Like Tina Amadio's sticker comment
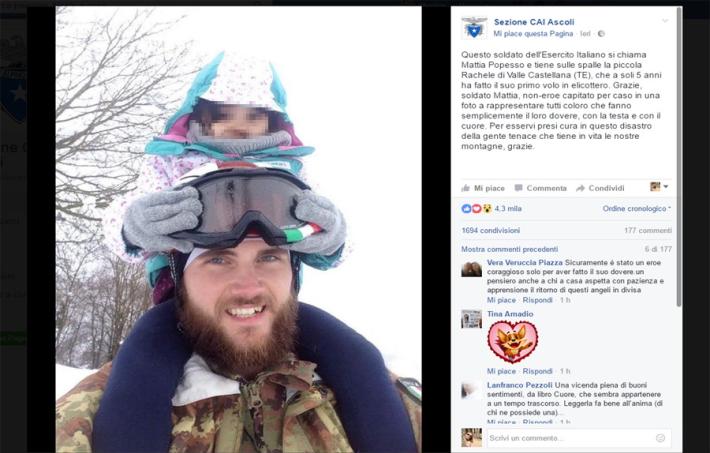This screenshot has width=710, height=453. tap(501, 371)
